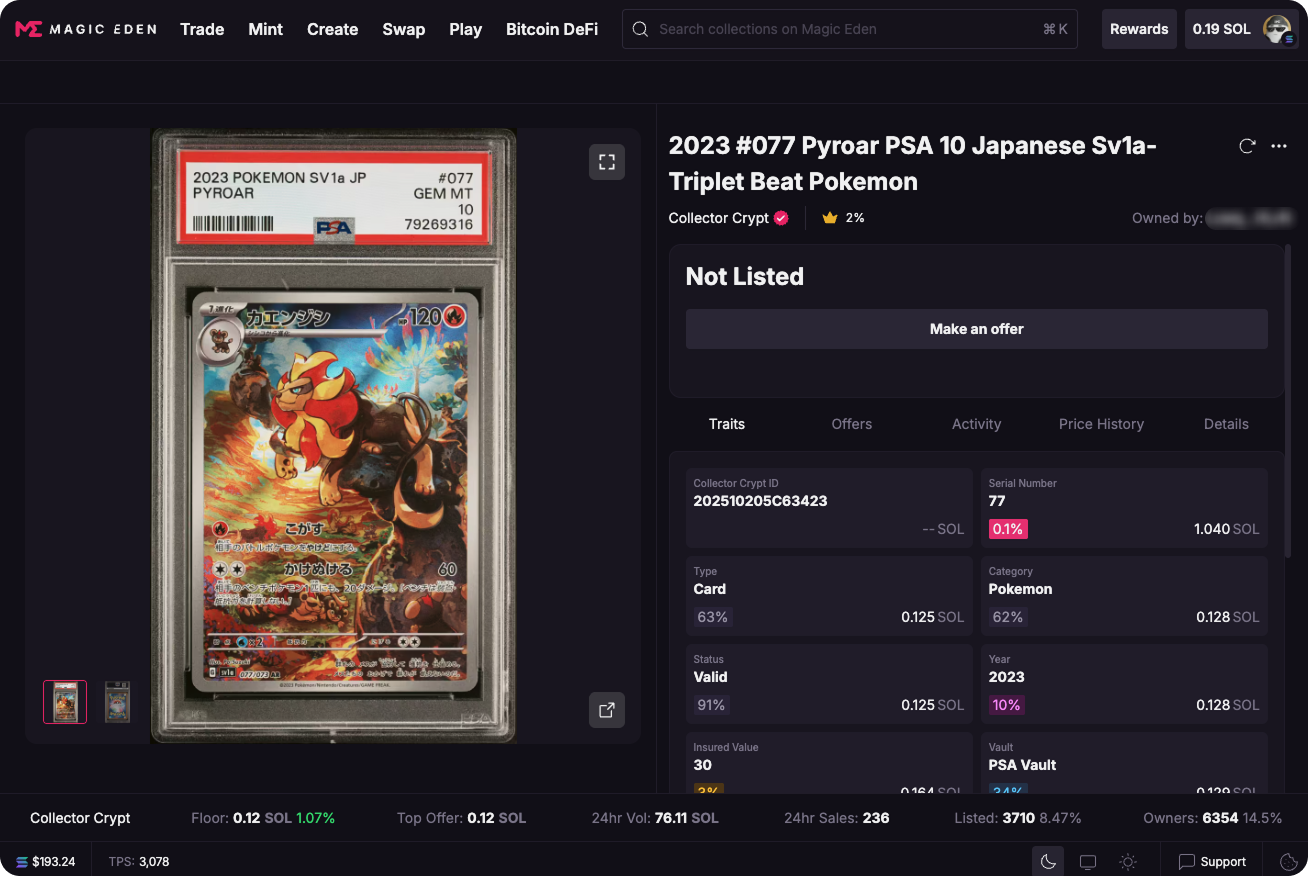1308x876 pixels.
Task: Select the Serial Number 77 trait
Action: (1124, 508)
